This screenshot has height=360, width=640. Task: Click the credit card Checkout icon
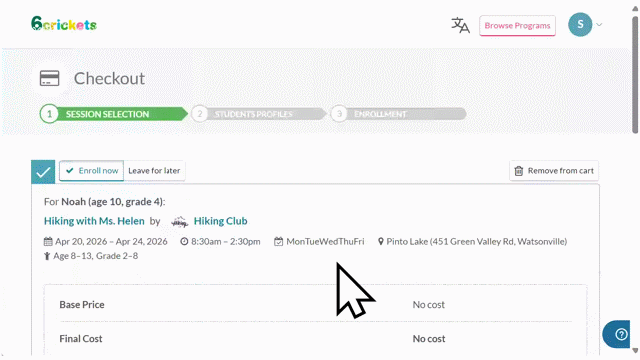coord(49,78)
